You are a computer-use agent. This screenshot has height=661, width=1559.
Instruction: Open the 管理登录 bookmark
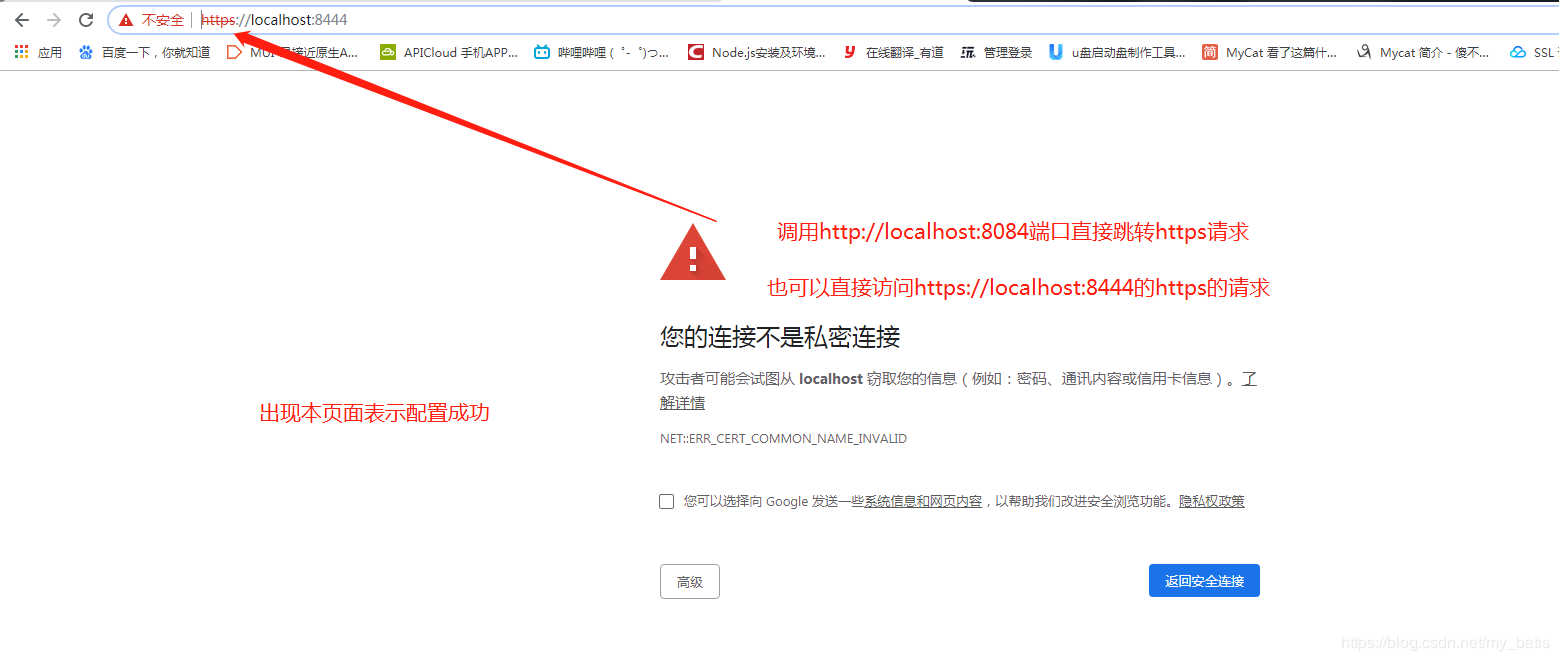996,52
